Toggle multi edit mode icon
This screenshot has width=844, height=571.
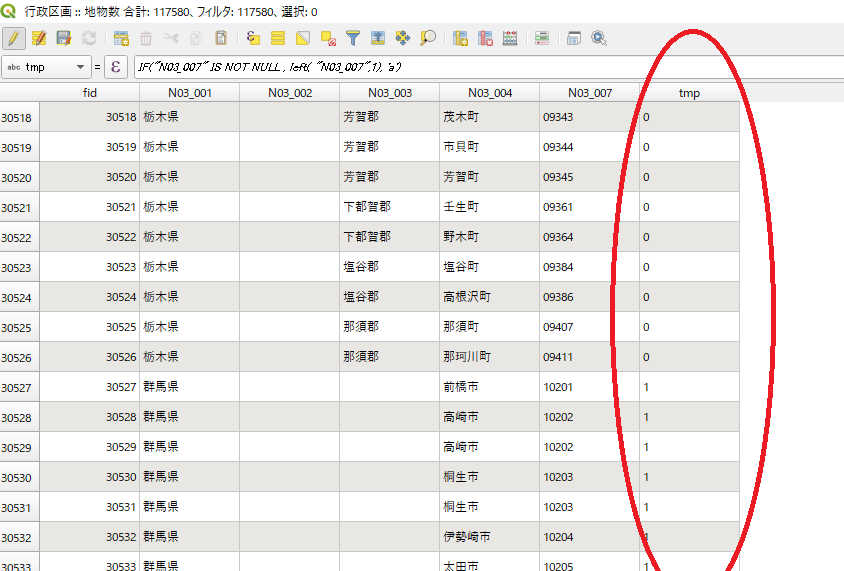pos(39,38)
